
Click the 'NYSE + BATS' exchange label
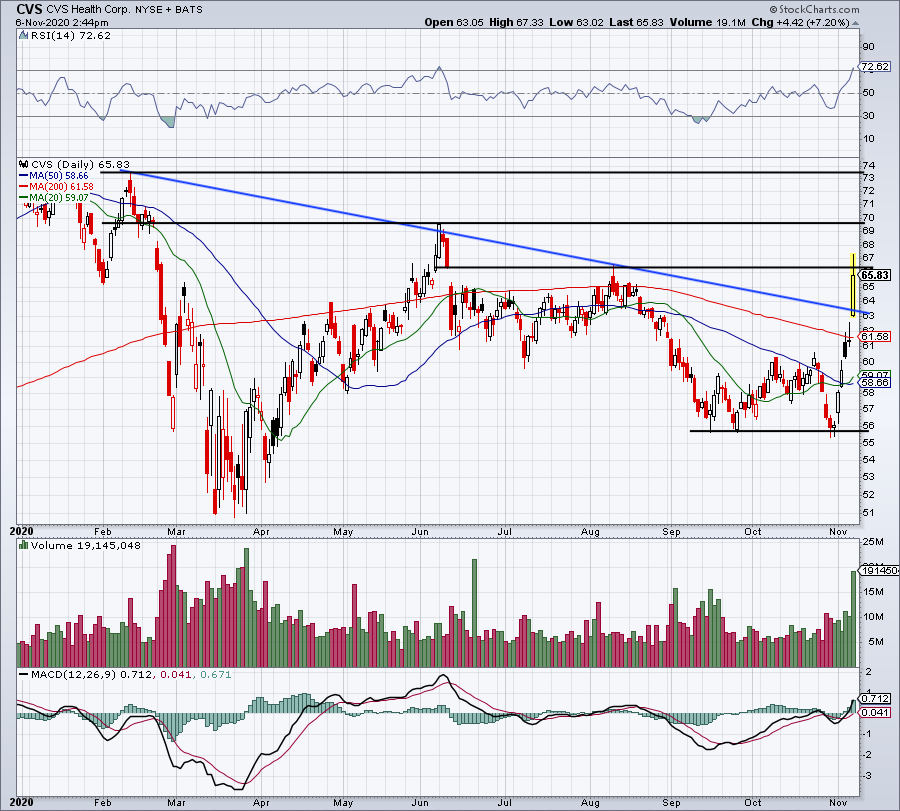(x=169, y=10)
